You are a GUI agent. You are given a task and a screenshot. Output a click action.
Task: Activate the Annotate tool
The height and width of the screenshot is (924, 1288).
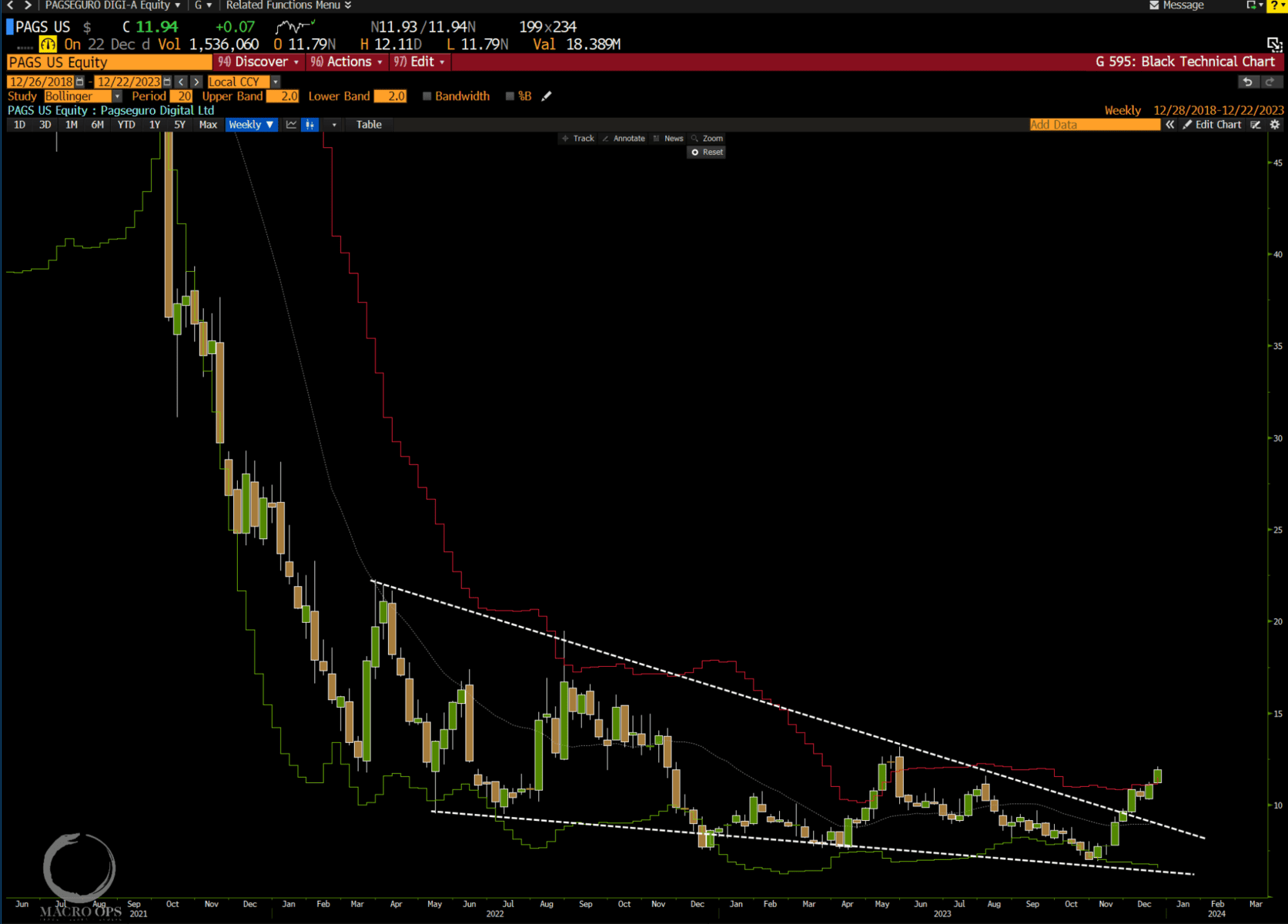624,139
